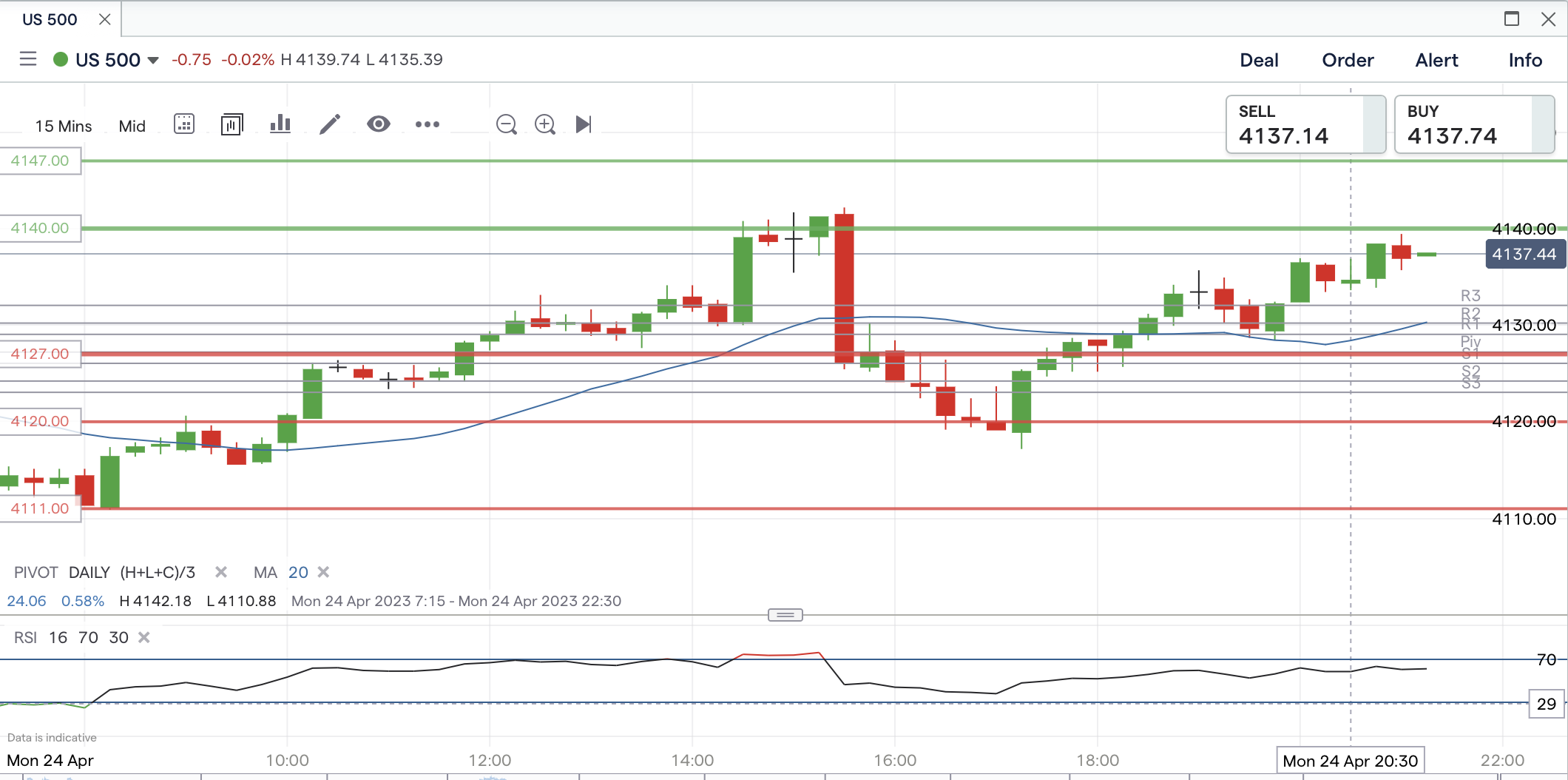Image resolution: width=1568 pixels, height=780 pixels.
Task: Select the 4147.00 level label
Action: coord(40,161)
